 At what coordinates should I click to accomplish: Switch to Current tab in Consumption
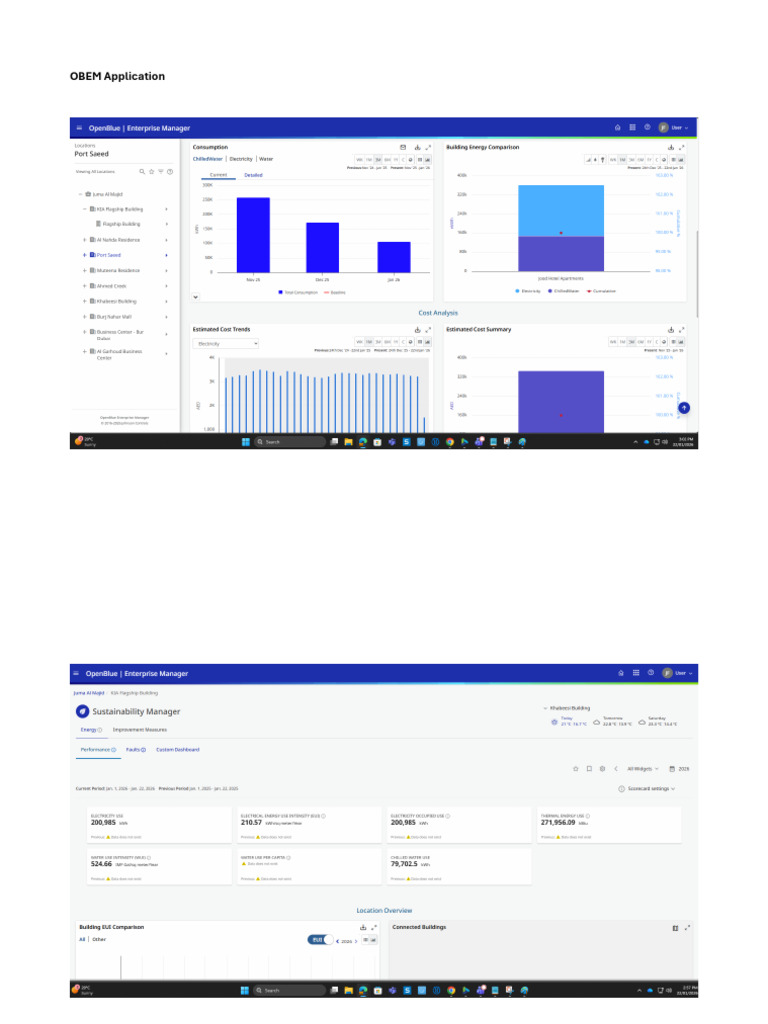[x=218, y=175]
